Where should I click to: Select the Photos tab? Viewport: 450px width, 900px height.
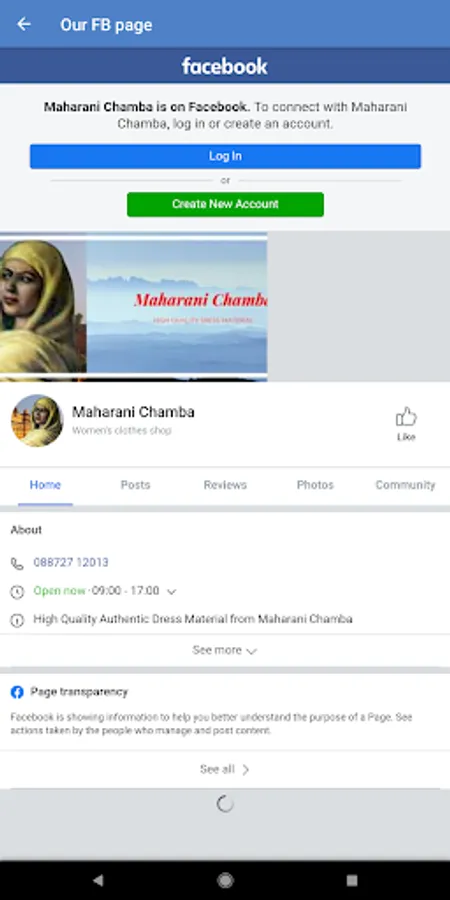(315, 485)
